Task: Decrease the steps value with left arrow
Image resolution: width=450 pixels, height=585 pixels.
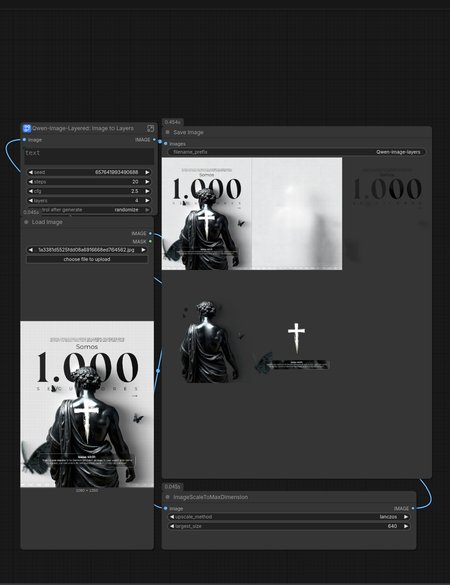Action: 31,182
